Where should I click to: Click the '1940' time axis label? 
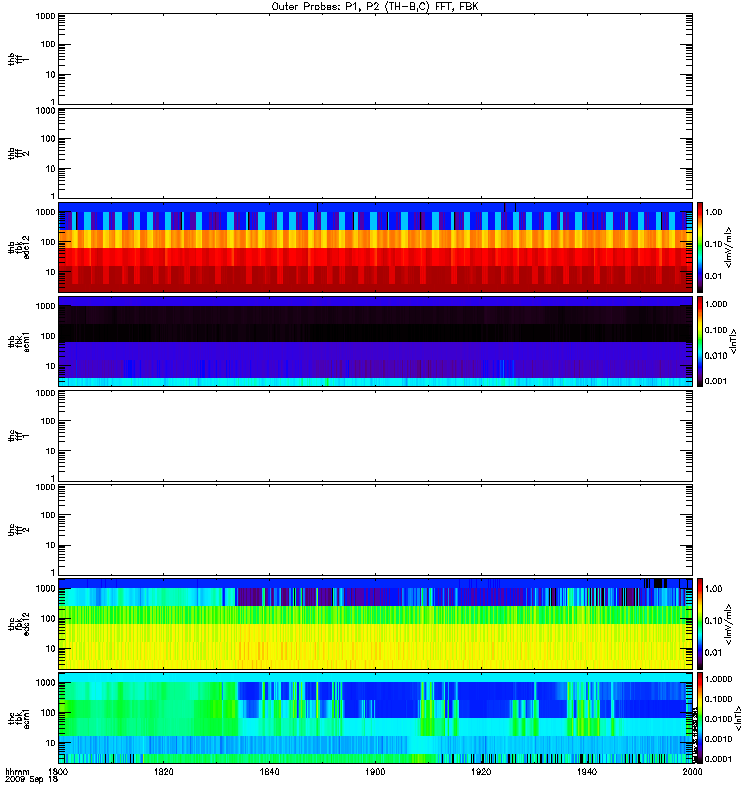coord(587,772)
